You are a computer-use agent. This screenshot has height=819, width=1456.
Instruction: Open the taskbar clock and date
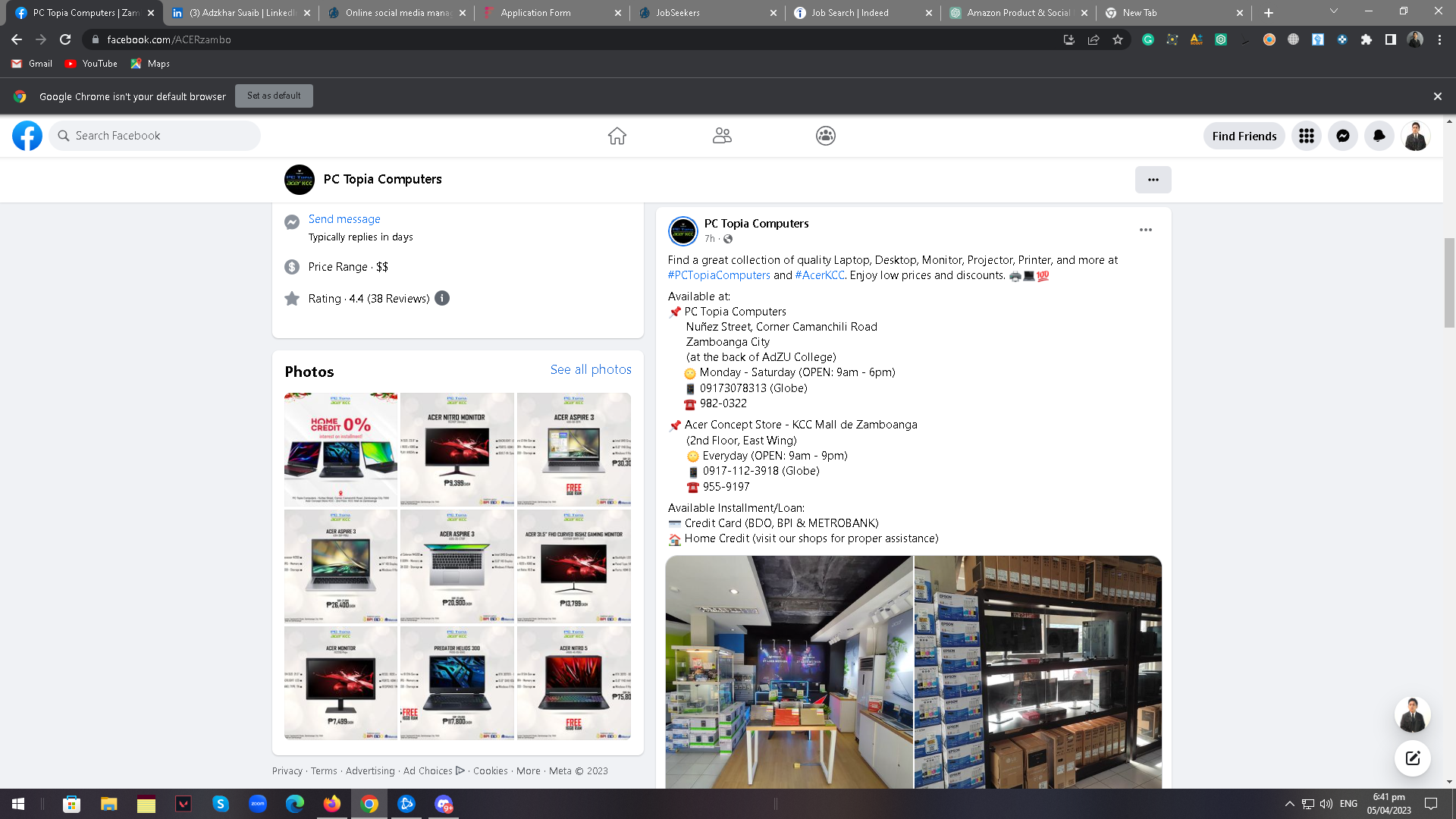pos(1389,804)
